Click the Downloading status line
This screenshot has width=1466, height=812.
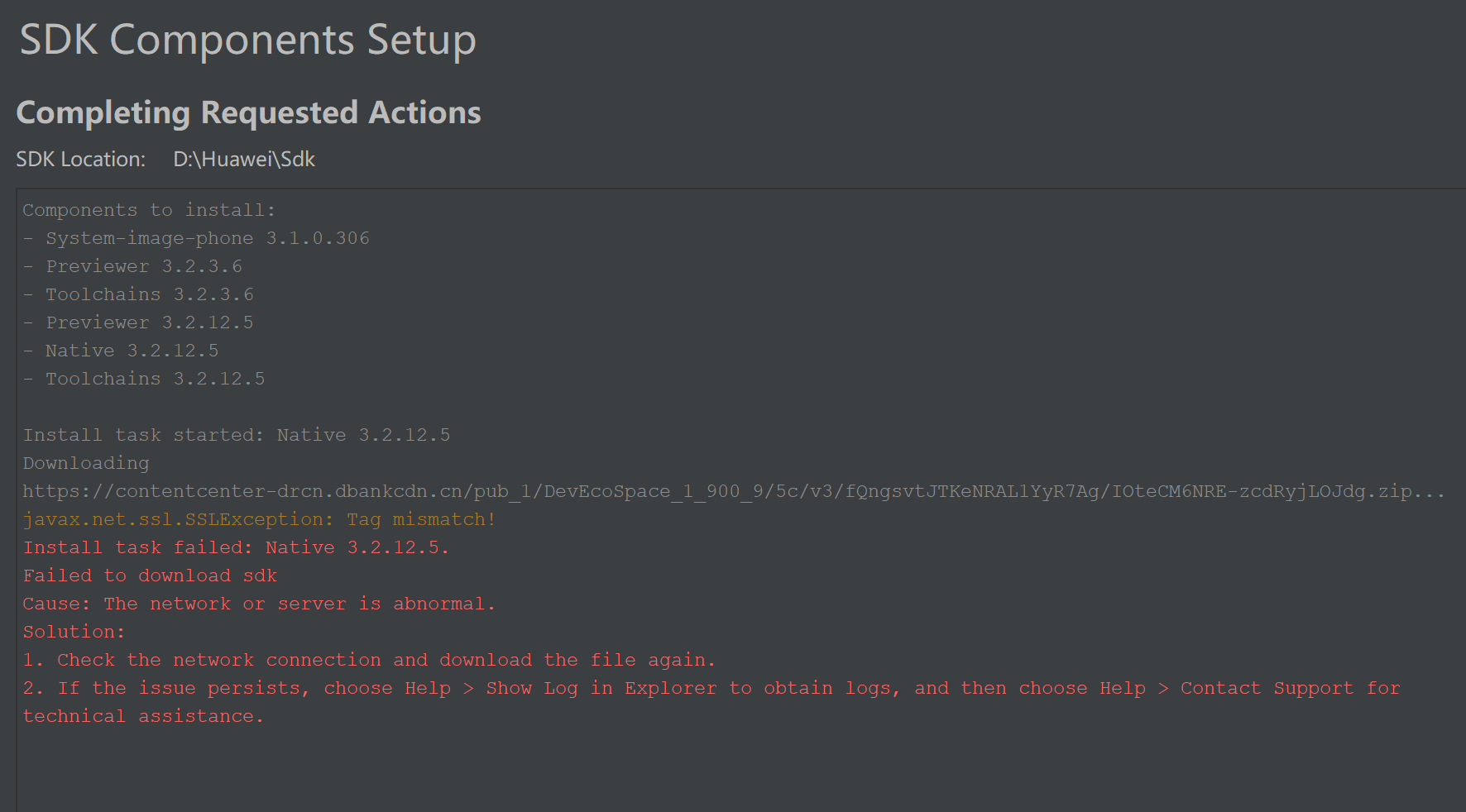86,463
